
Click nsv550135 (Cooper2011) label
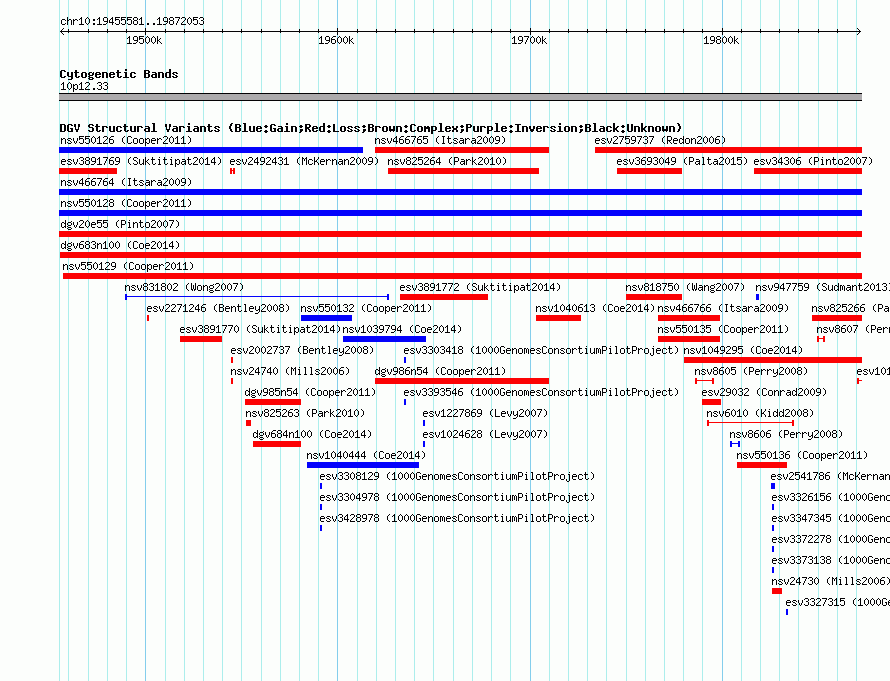coord(723,329)
